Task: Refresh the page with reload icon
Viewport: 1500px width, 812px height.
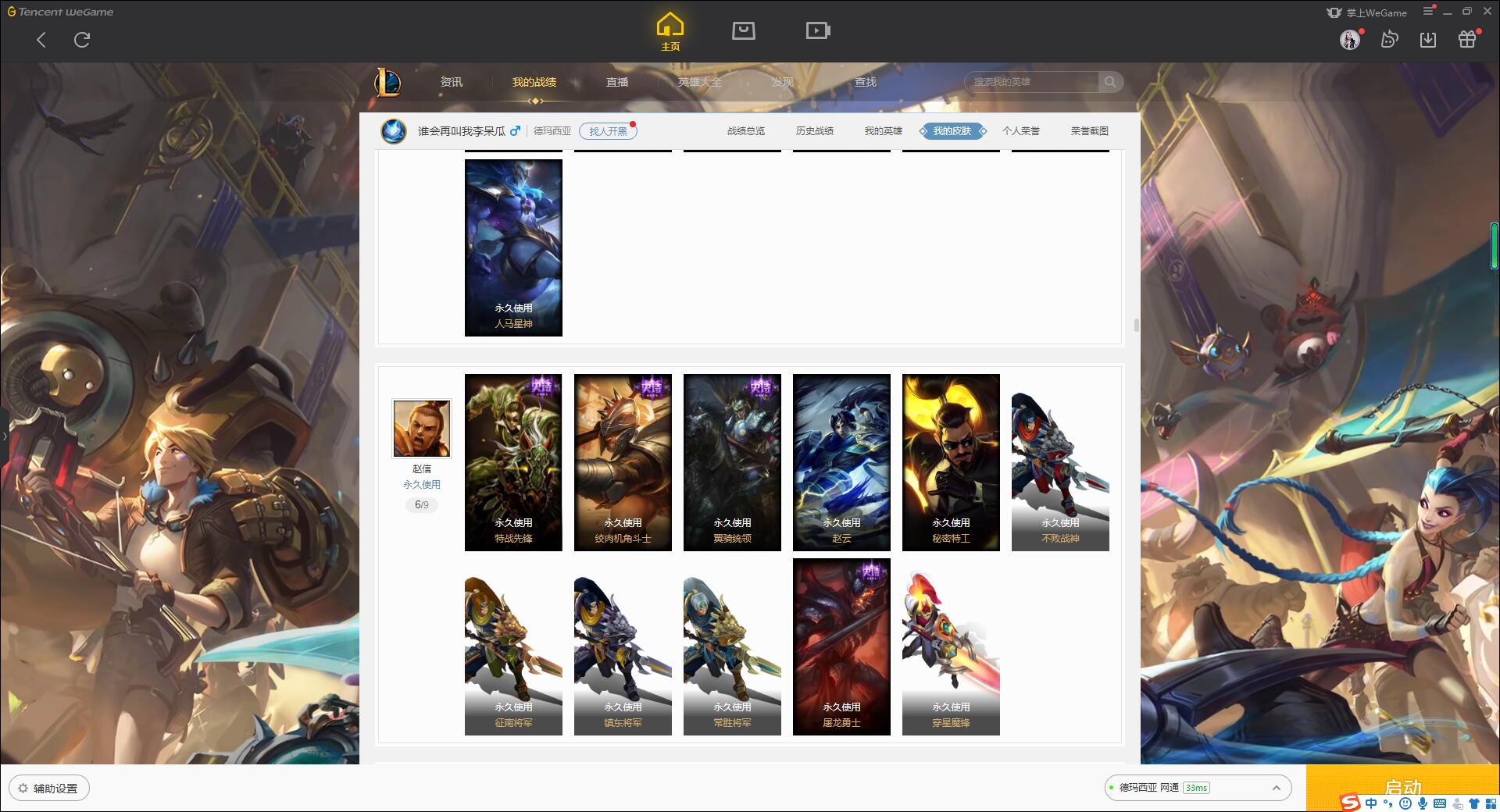Action: click(x=82, y=40)
